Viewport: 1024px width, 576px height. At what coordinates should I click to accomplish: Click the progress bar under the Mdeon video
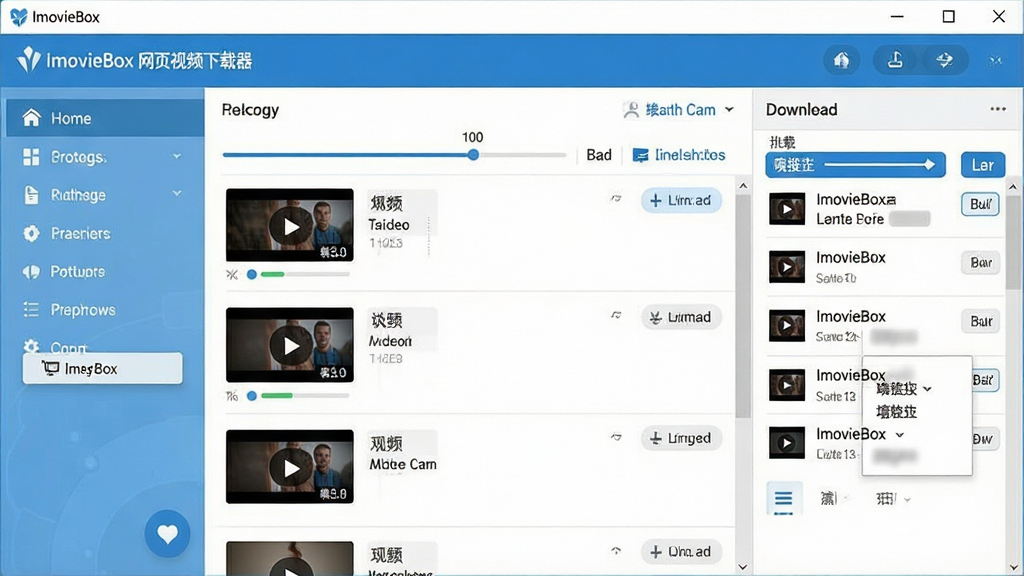(305, 395)
